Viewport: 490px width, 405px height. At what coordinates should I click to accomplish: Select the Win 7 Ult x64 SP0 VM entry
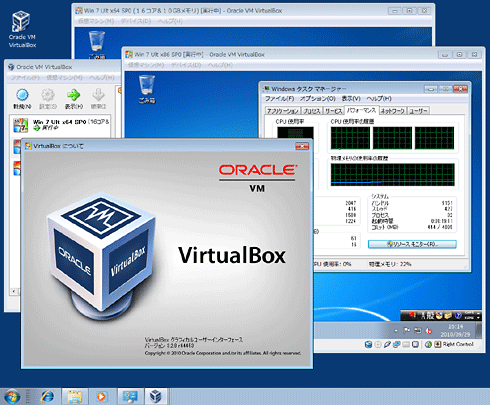(61, 125)
